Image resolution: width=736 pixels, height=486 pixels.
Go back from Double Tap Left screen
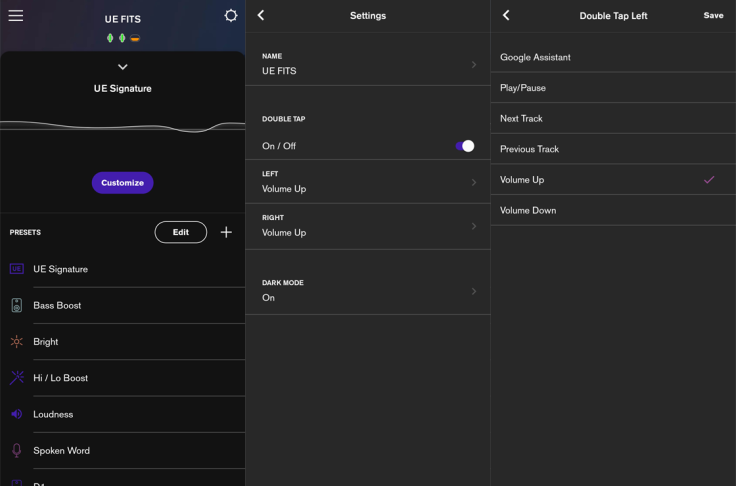click(506, 15)
